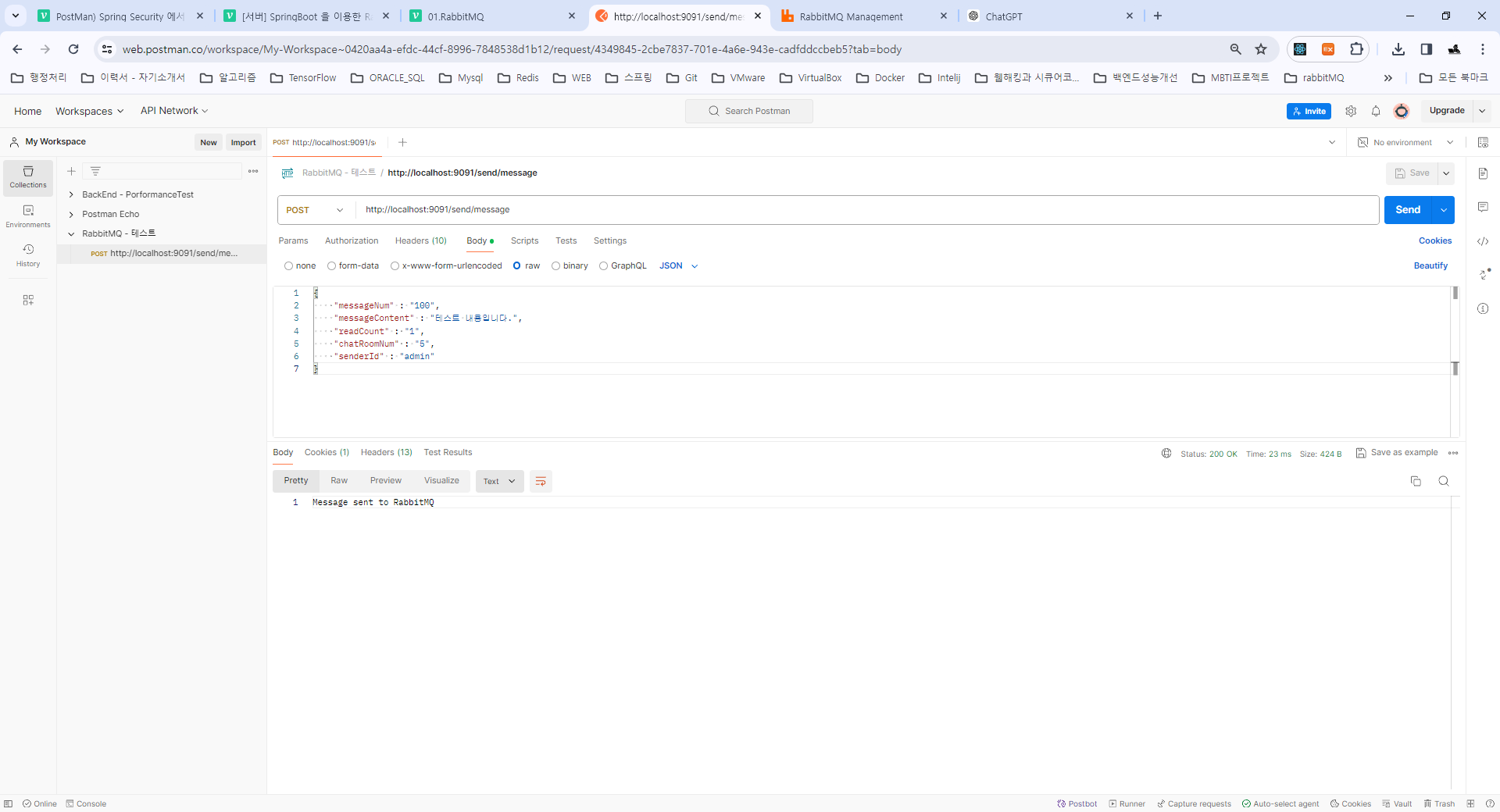Open Vault from the status bar

click(1397, 803)
